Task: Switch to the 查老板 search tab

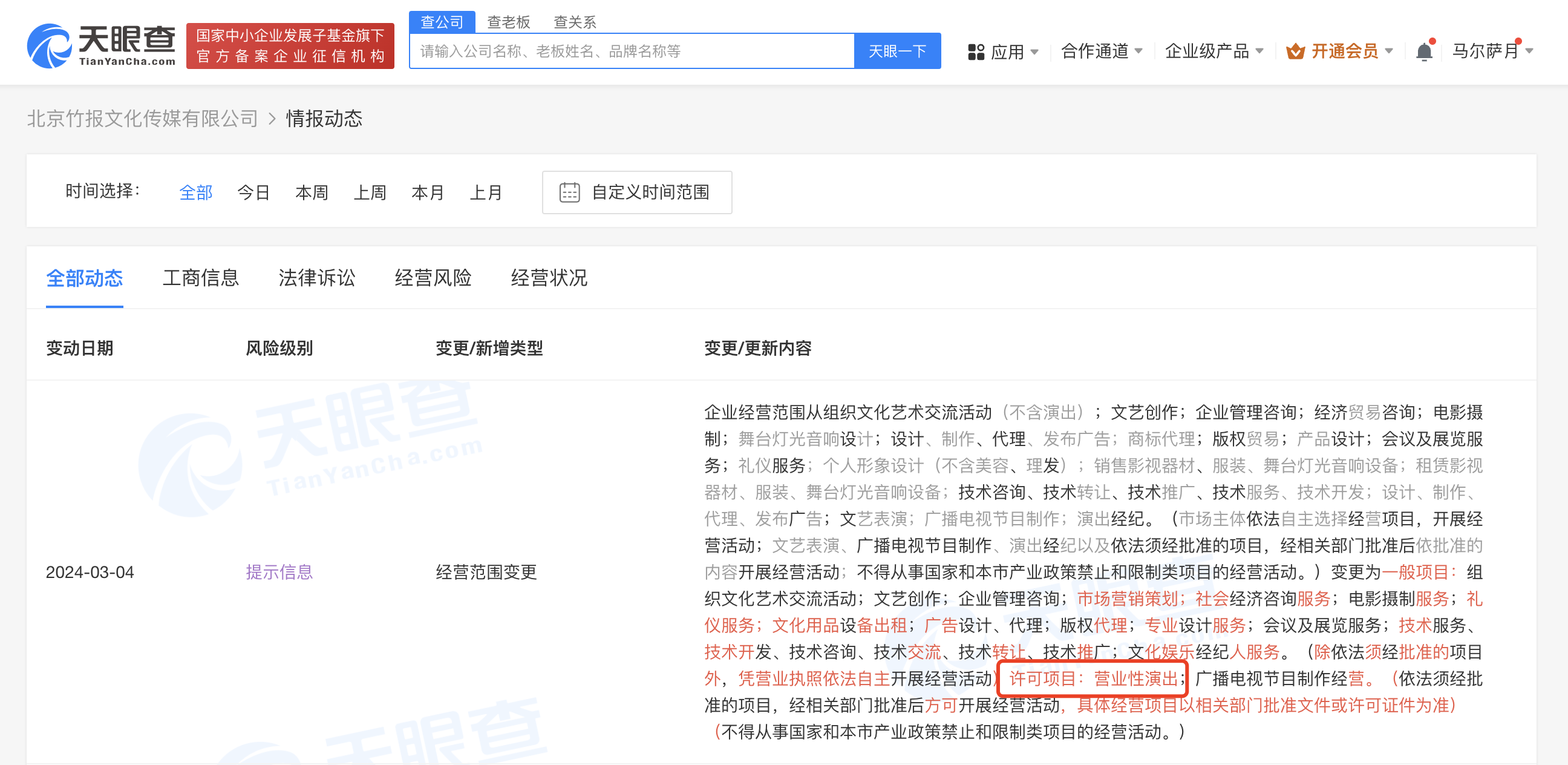Action: click(x=508, y=22)
